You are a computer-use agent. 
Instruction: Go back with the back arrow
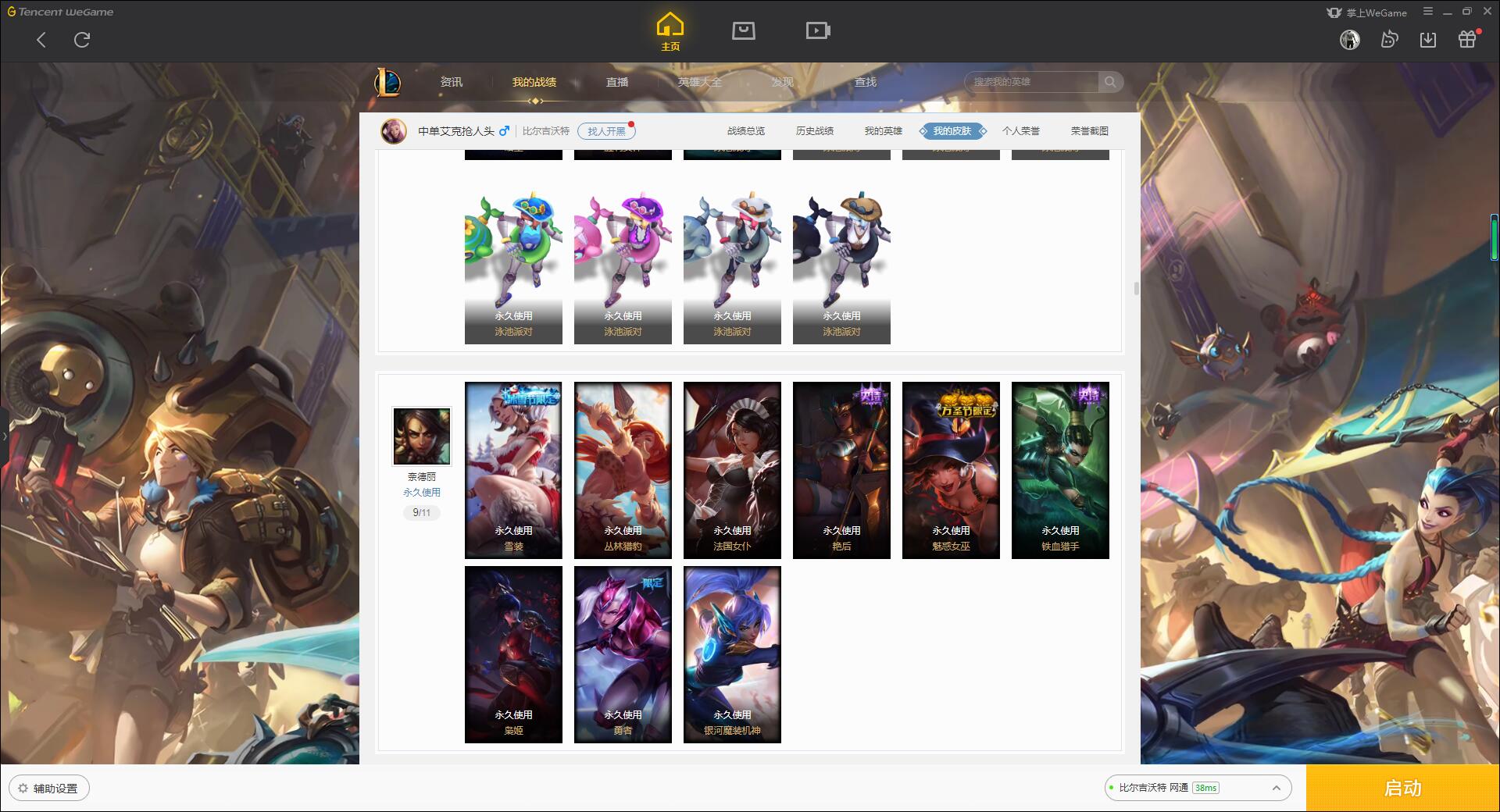[41, 40]
